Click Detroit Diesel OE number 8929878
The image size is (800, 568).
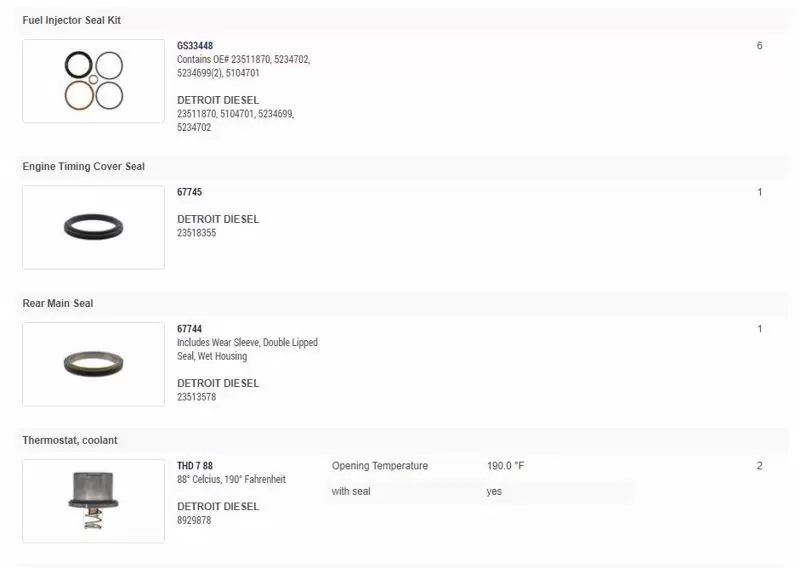click(194, 520)
